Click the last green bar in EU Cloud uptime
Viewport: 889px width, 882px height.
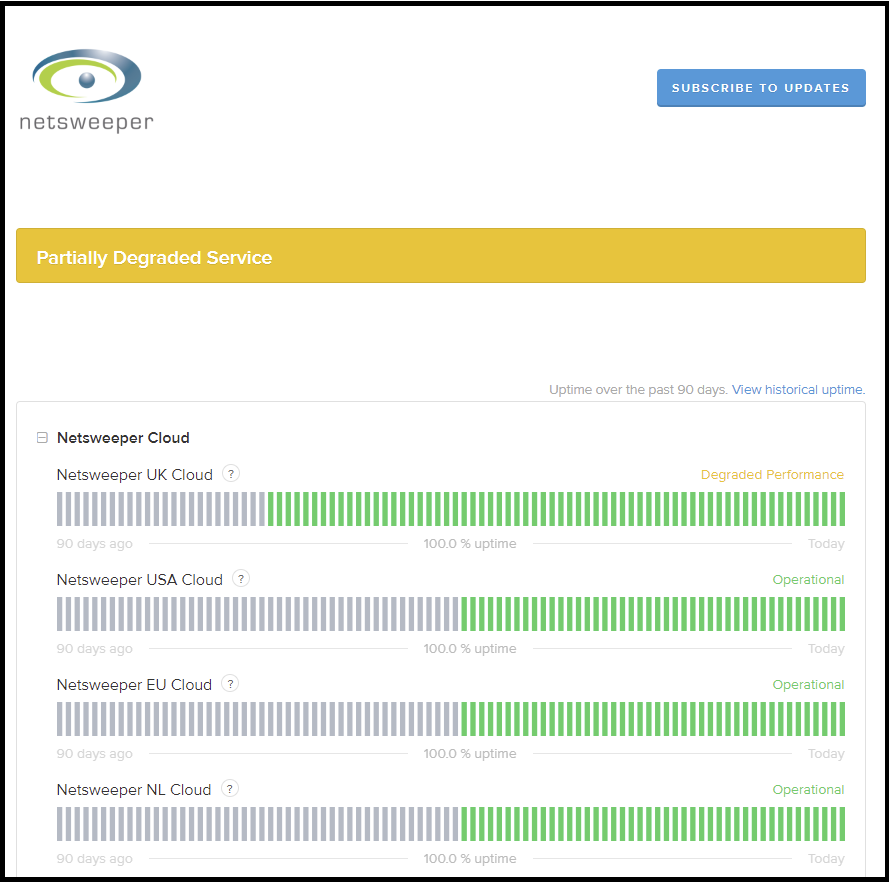pyautogui.click(x=842, y=719)
